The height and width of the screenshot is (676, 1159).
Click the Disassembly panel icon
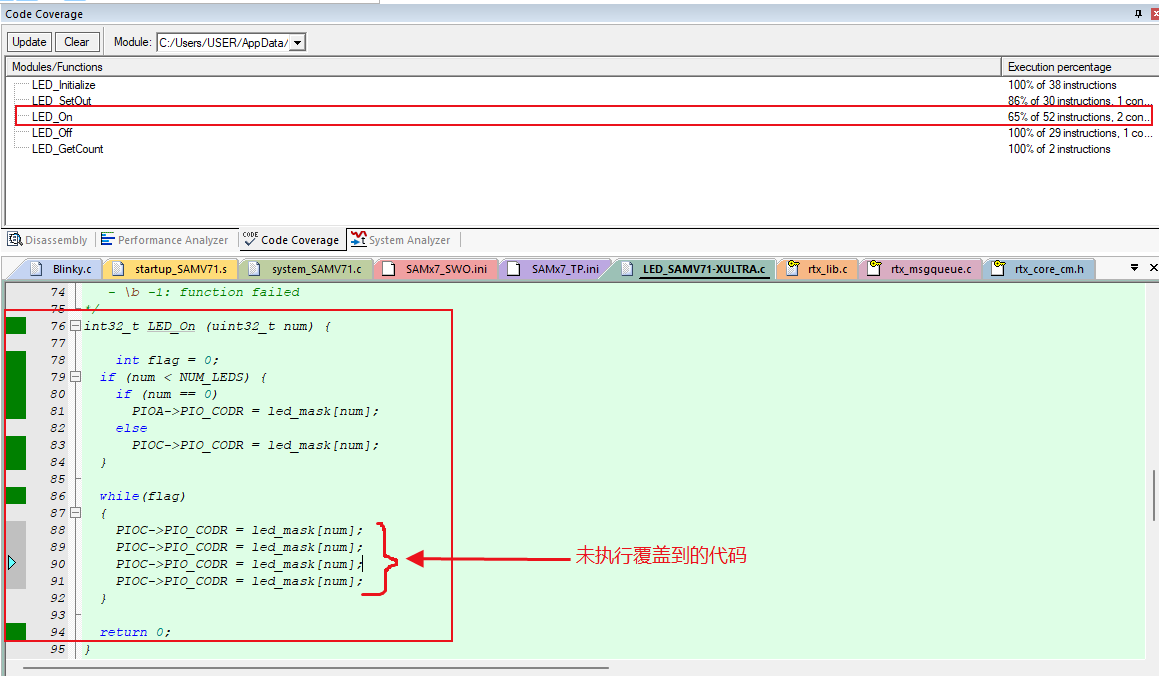15,240
